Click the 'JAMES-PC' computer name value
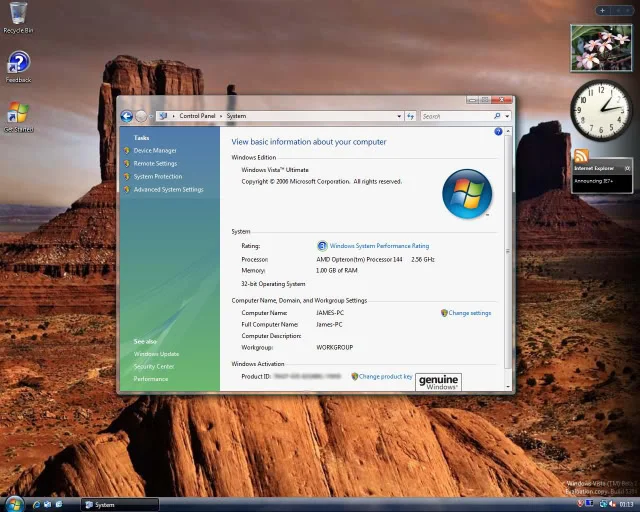Viewport: 640px width, 512px height. 330,313
